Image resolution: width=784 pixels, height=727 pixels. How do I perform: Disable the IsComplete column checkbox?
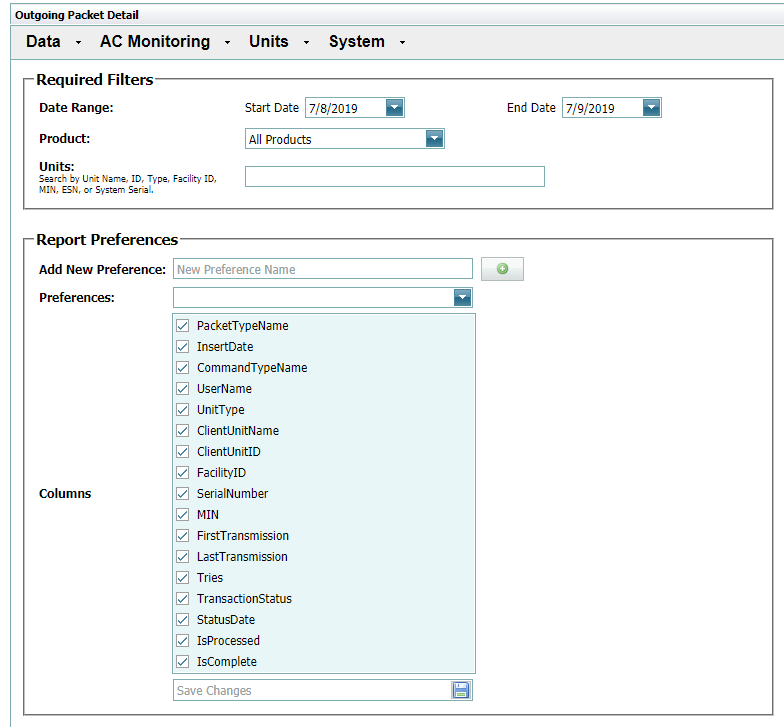pyautogui.click(x=182, y=662)
